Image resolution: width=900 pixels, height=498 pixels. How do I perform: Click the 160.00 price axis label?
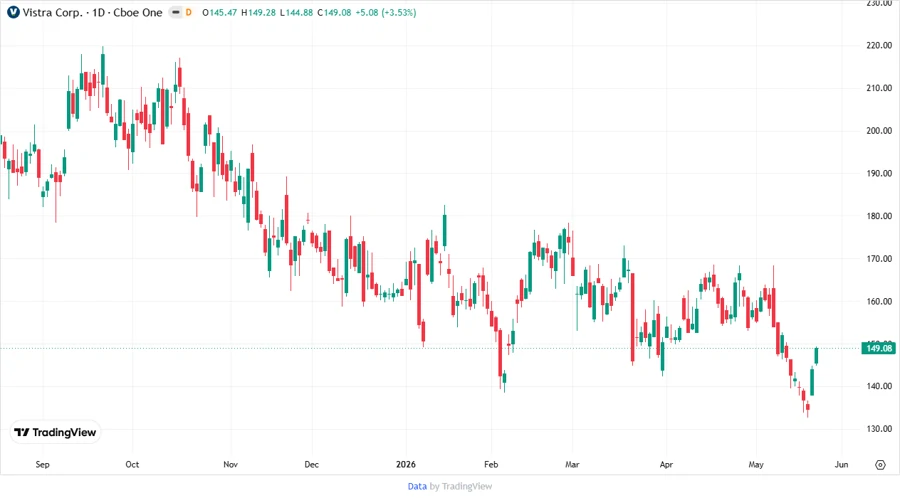tap(879, 301)
